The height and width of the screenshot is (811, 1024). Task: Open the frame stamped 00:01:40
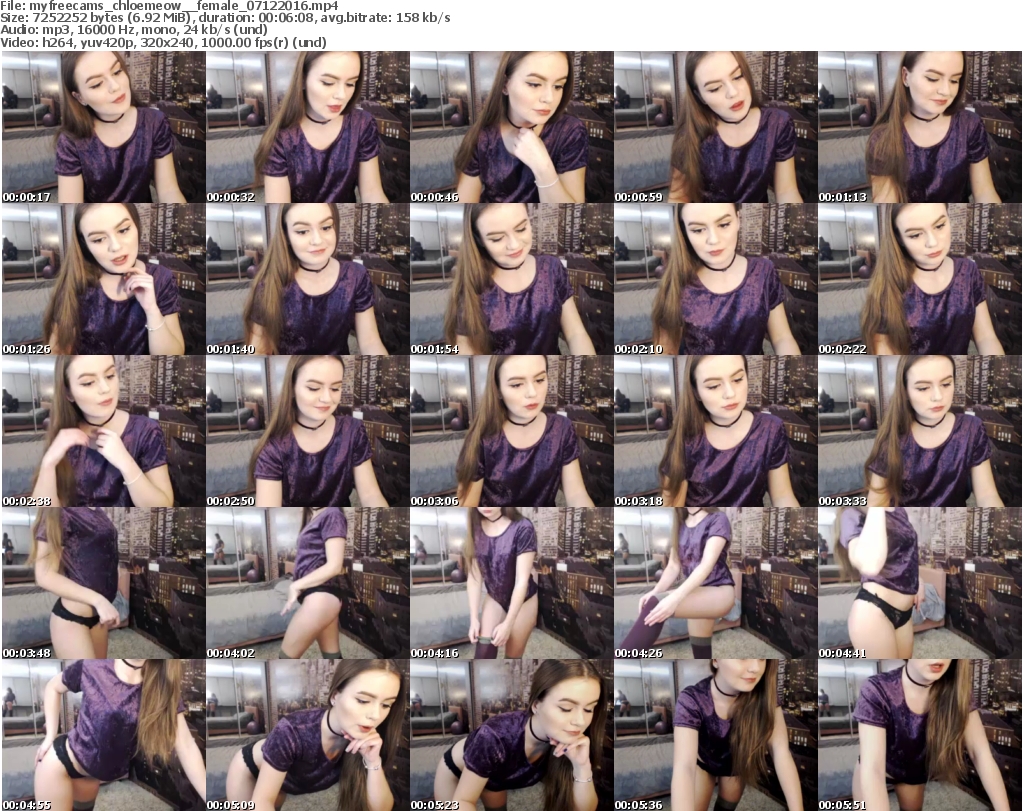308,279
